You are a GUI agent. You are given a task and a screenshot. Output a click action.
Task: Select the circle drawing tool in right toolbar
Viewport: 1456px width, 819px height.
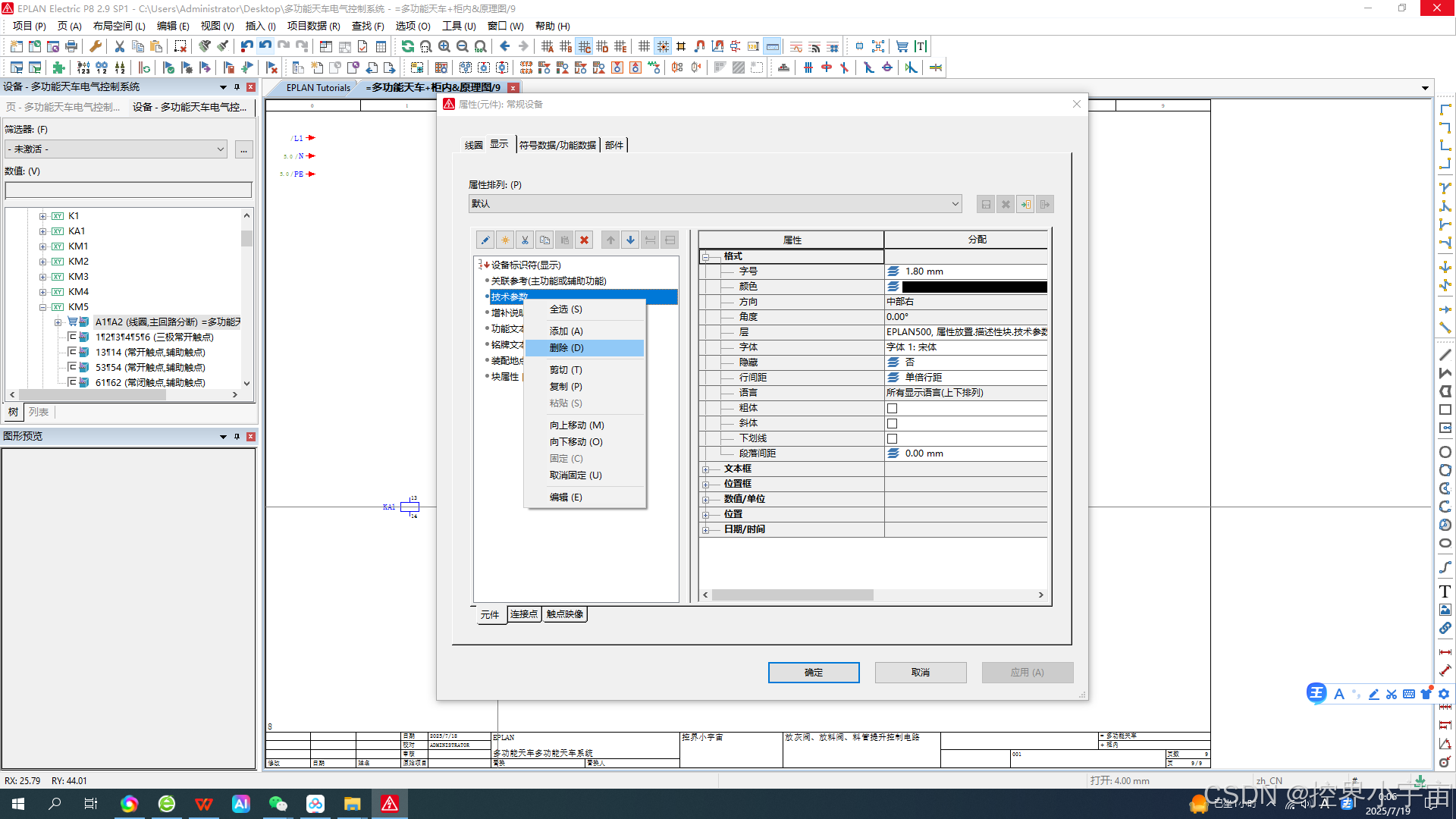[1445, 452]
